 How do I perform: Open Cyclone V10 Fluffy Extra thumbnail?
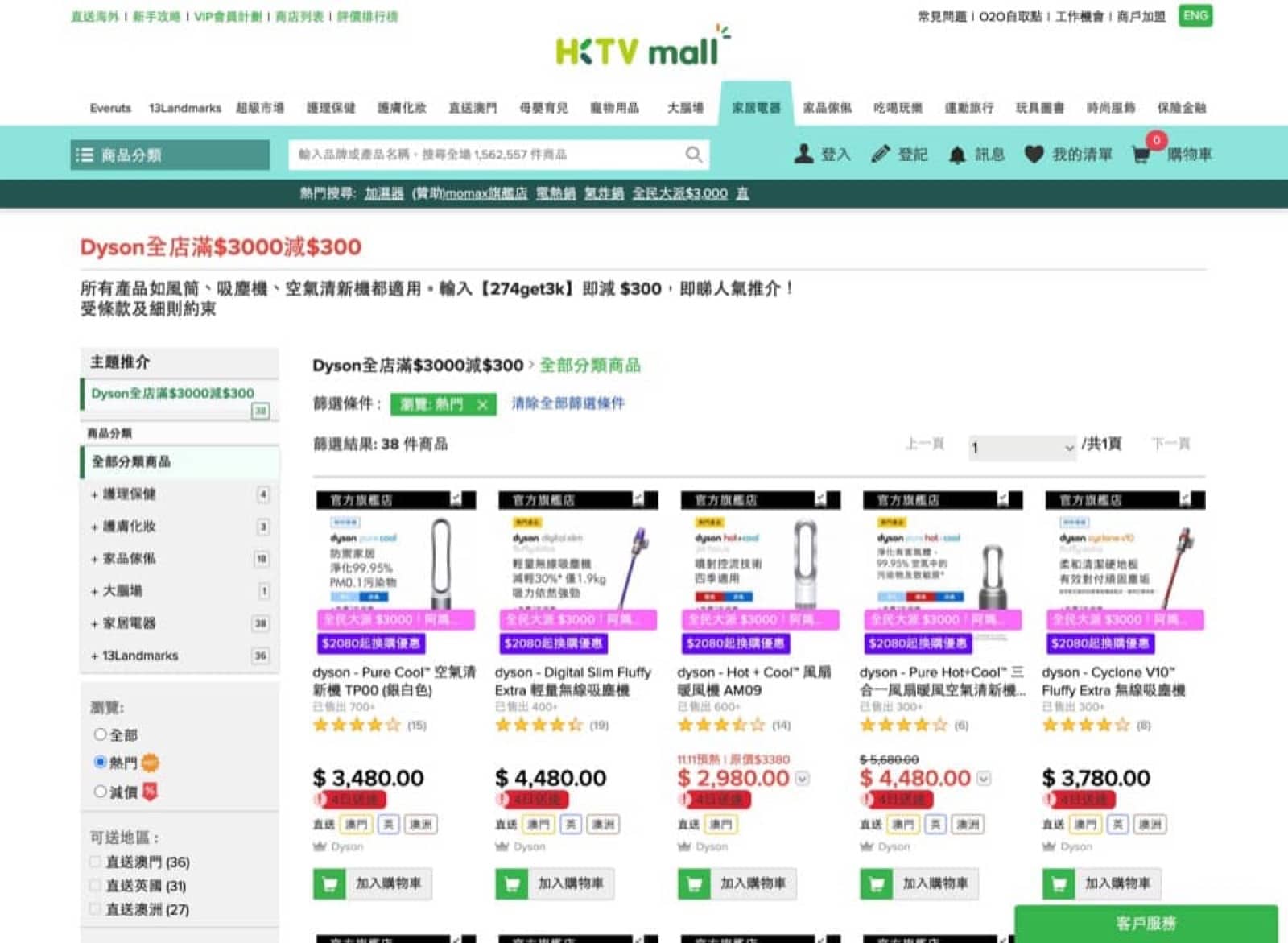click(x=1124, y=573)
